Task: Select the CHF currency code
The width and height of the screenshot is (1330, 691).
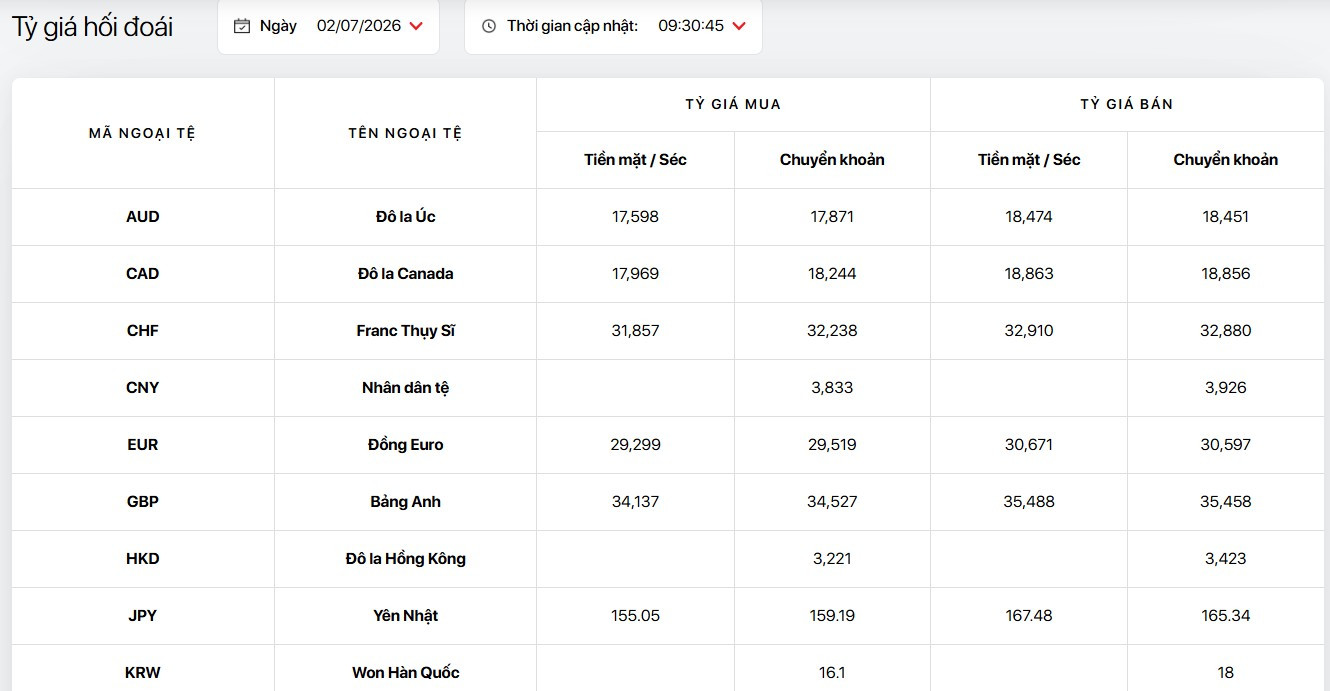Action: 143,331
